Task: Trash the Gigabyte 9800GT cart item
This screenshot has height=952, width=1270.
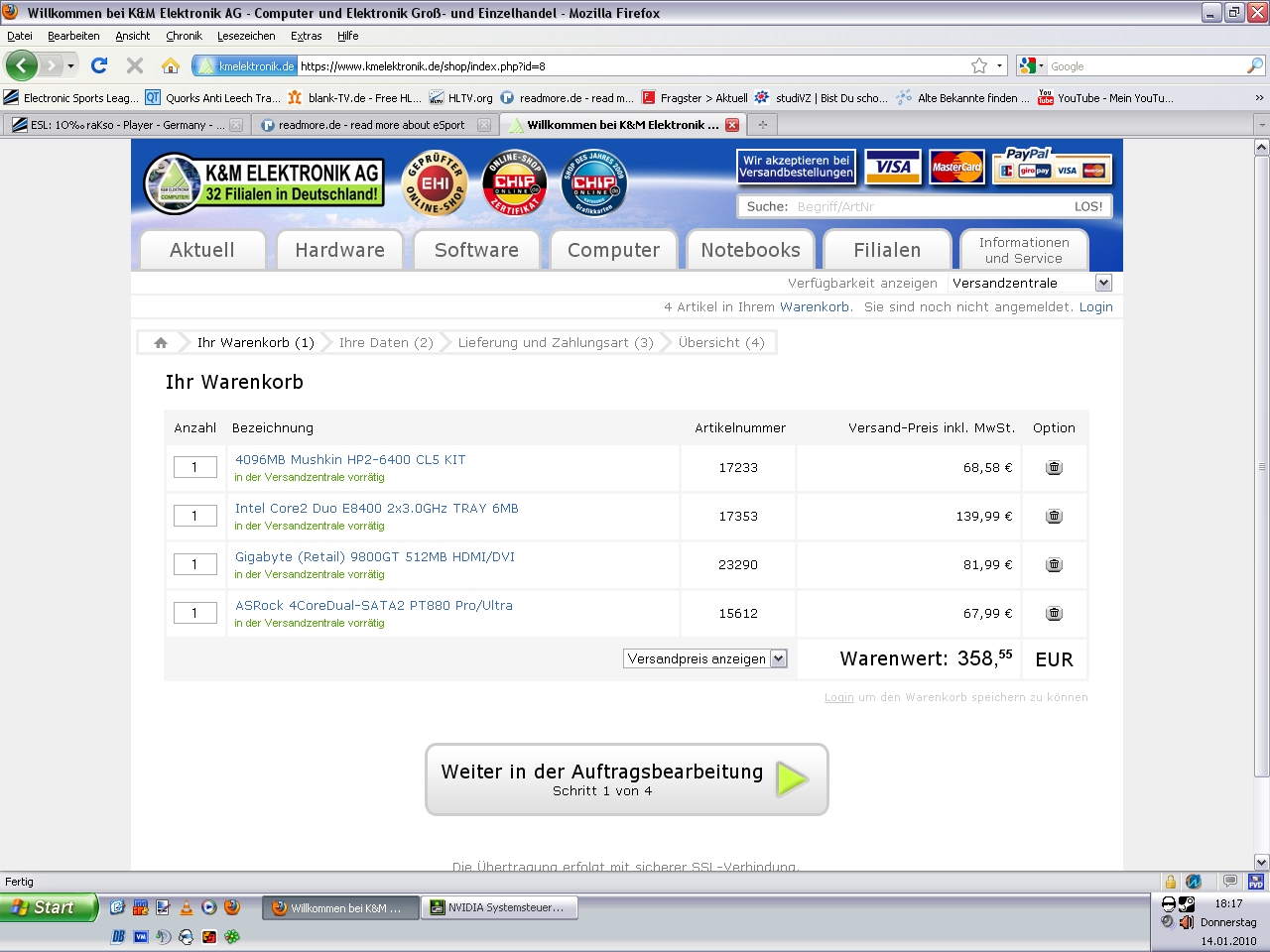Action: (1054, 564)
